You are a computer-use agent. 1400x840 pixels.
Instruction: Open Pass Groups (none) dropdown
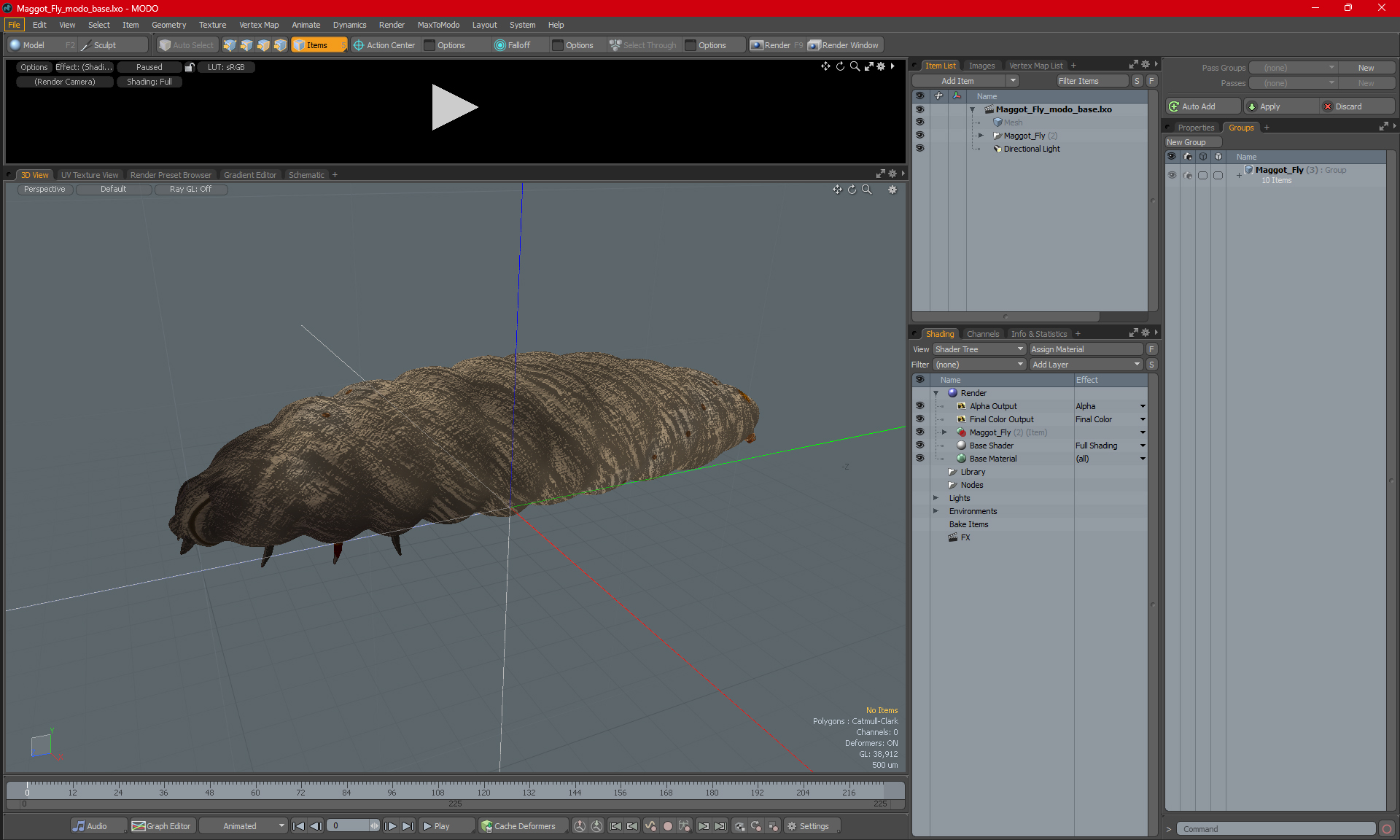pyautogui.click(x=1293, y=68)
